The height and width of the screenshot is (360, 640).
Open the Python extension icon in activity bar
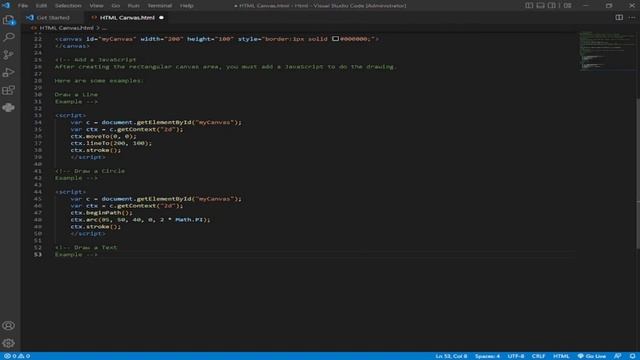coord(9,107)
